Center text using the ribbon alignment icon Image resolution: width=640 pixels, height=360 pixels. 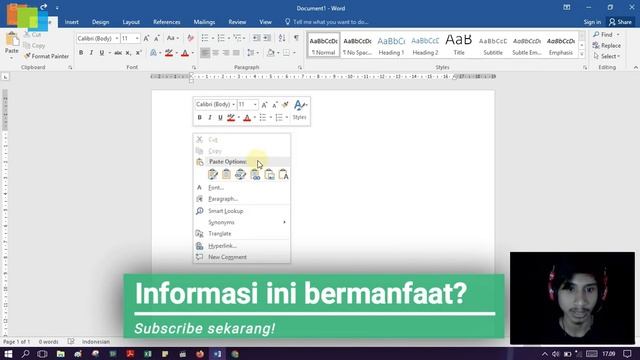coord(216,53)
